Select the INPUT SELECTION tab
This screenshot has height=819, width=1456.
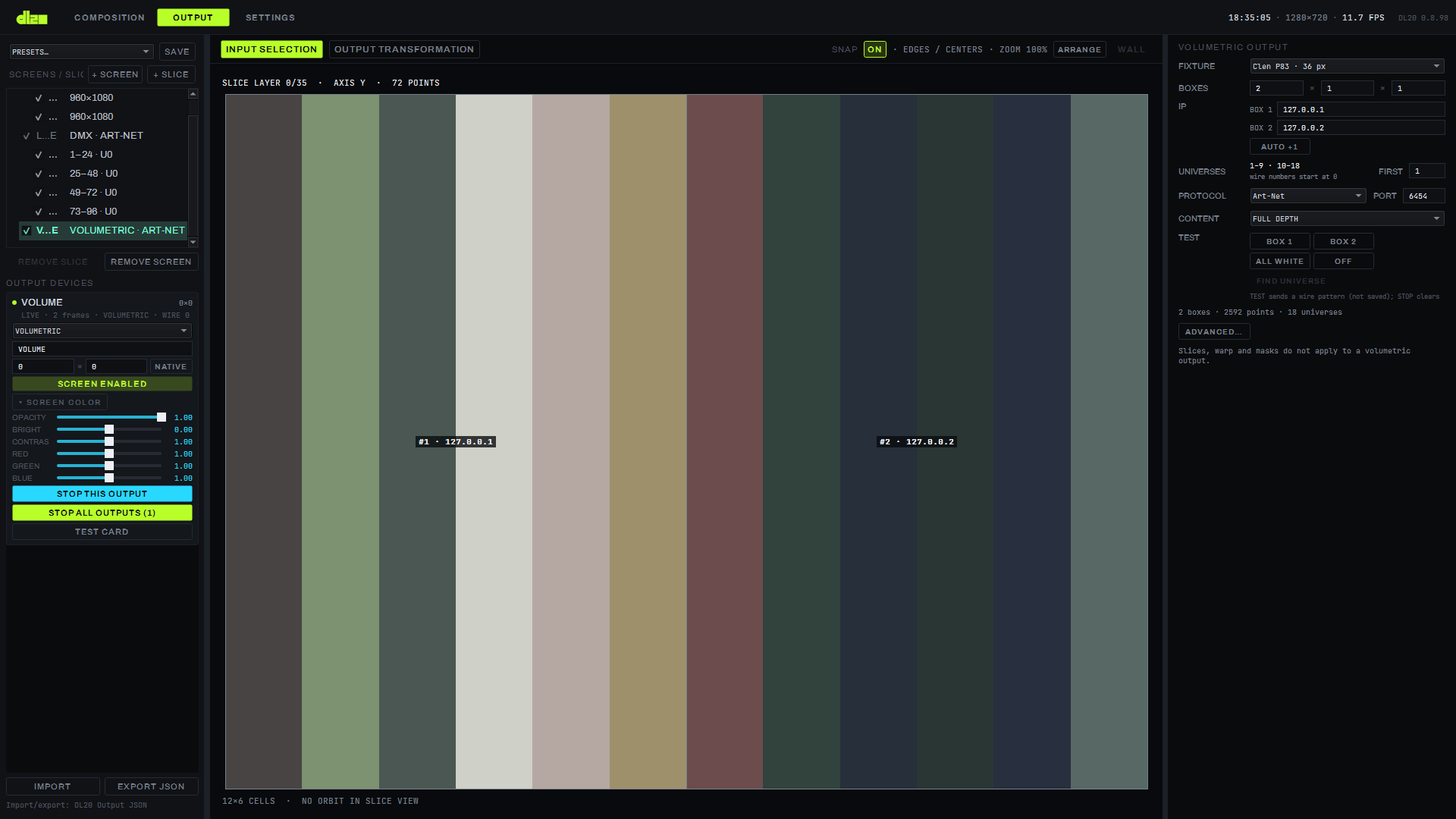click(271, 49)
